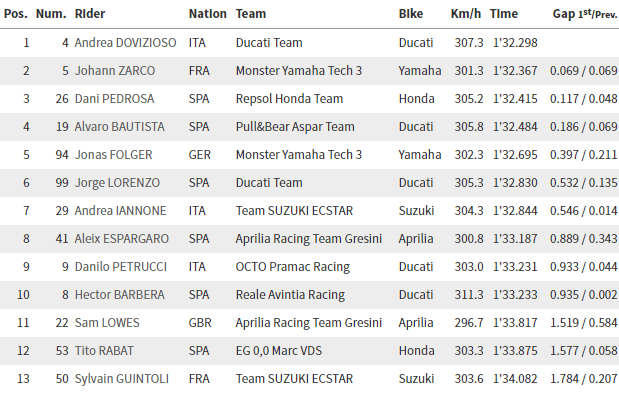Select Hector BARBERA's 311.3 speed value
Image resolution: width=619 pixels, height=393 pixels.
[x=469, y=295]
